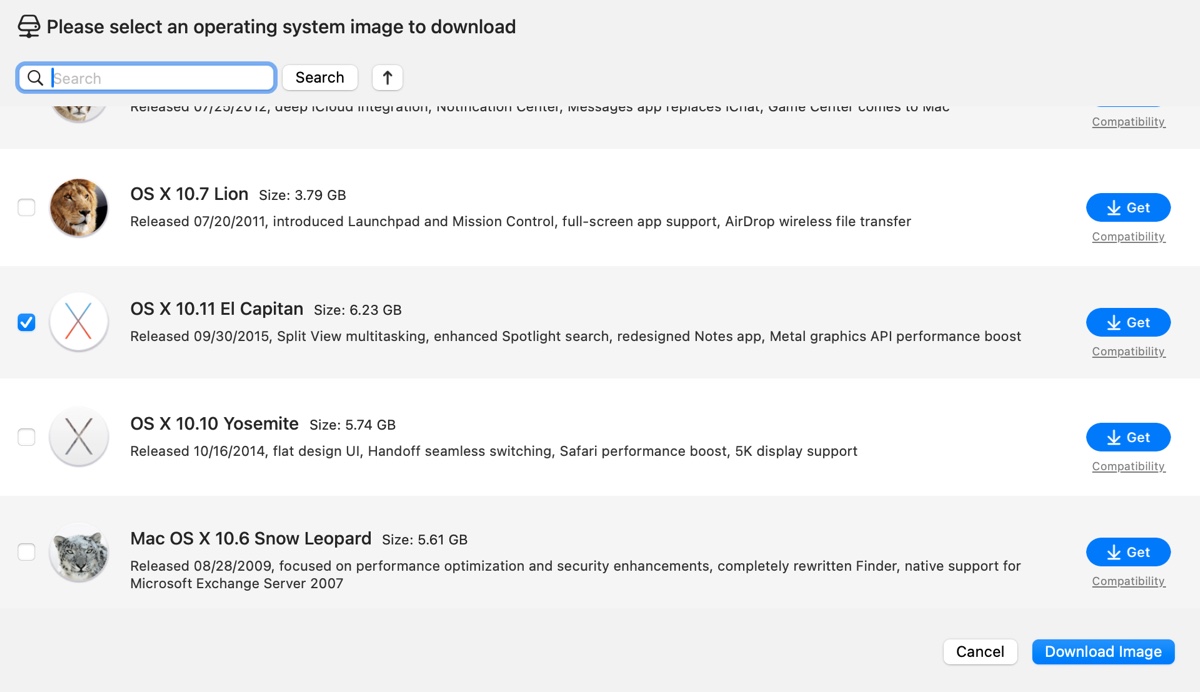Click the partially hidden Mountain Lion icon
Image resolution: width=1200 pixels, height=692 pixels.
[x=79, y=112]
